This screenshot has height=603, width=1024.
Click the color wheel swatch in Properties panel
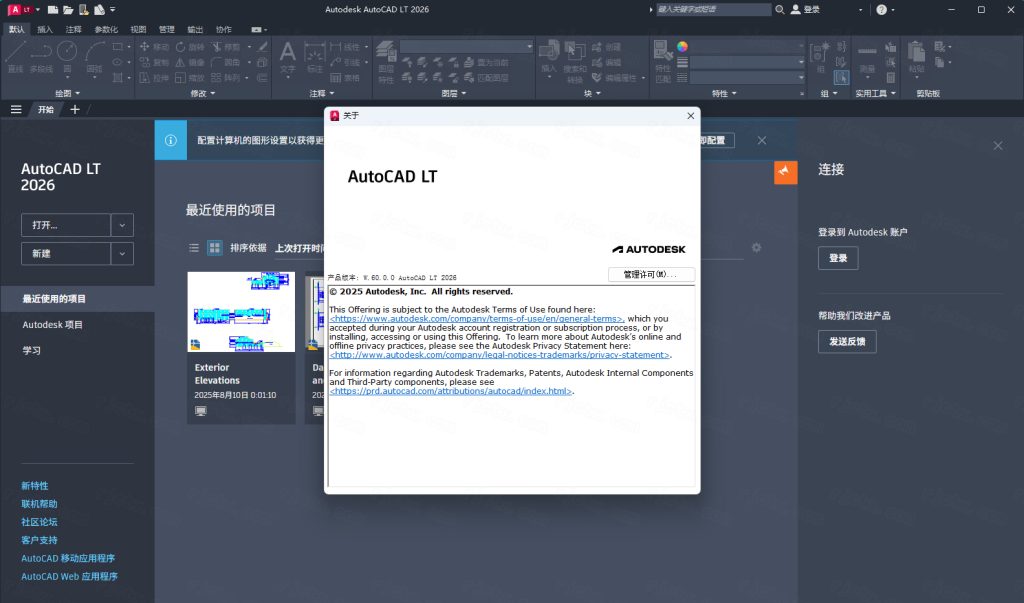682,45
